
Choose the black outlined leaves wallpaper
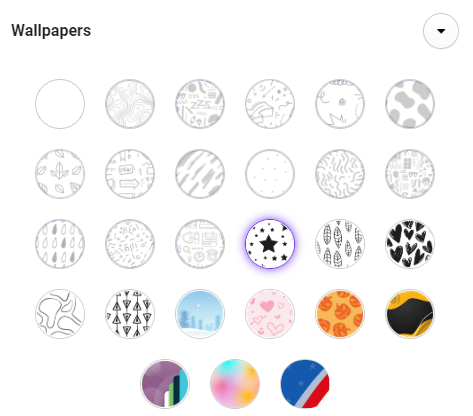point(340,244)
